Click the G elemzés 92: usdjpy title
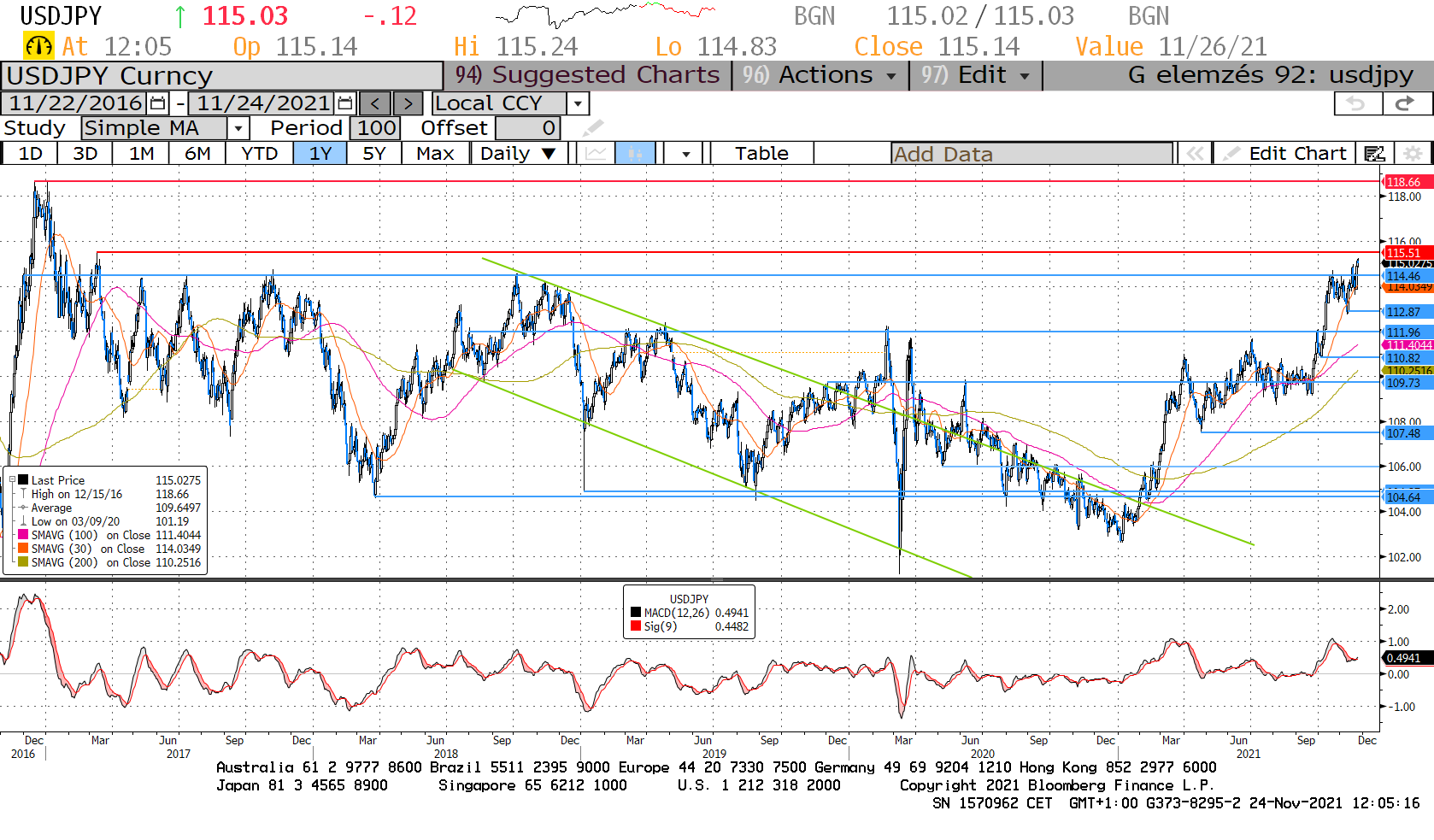Screen dimensions: 1434x840 pos(1270,75)
